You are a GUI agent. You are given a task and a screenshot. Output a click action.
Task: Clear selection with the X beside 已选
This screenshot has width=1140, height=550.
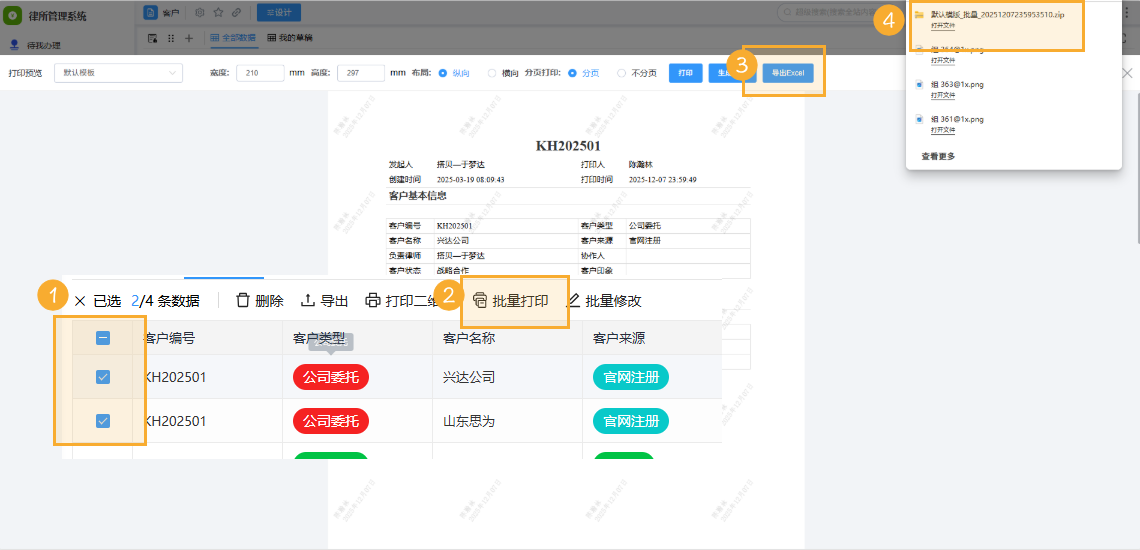tap(80, 301)
